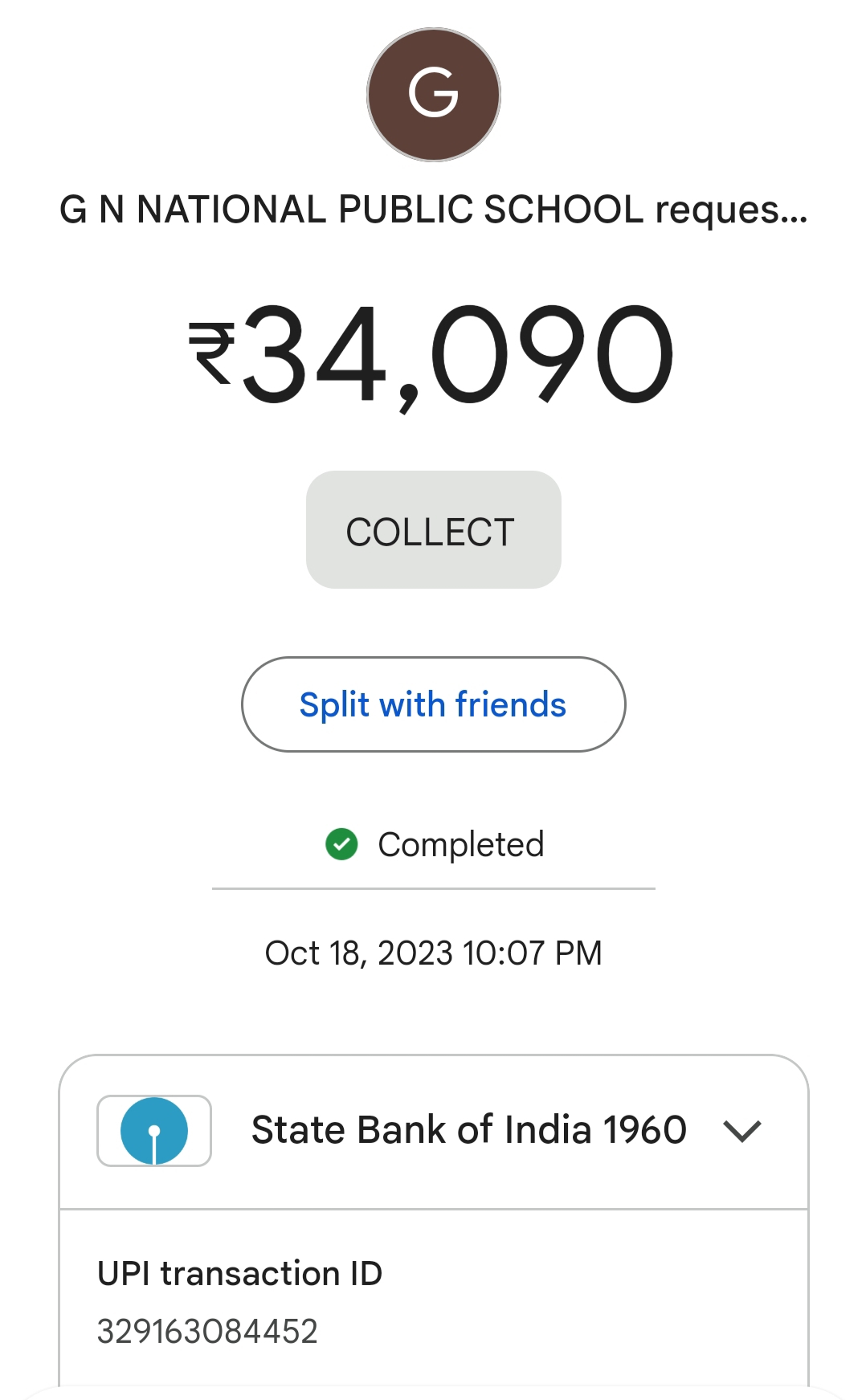The width and height of the screenshot is (866, 1400).
Task: Expand bank details with the chevron arrow
Action: tap(741, 1131)
